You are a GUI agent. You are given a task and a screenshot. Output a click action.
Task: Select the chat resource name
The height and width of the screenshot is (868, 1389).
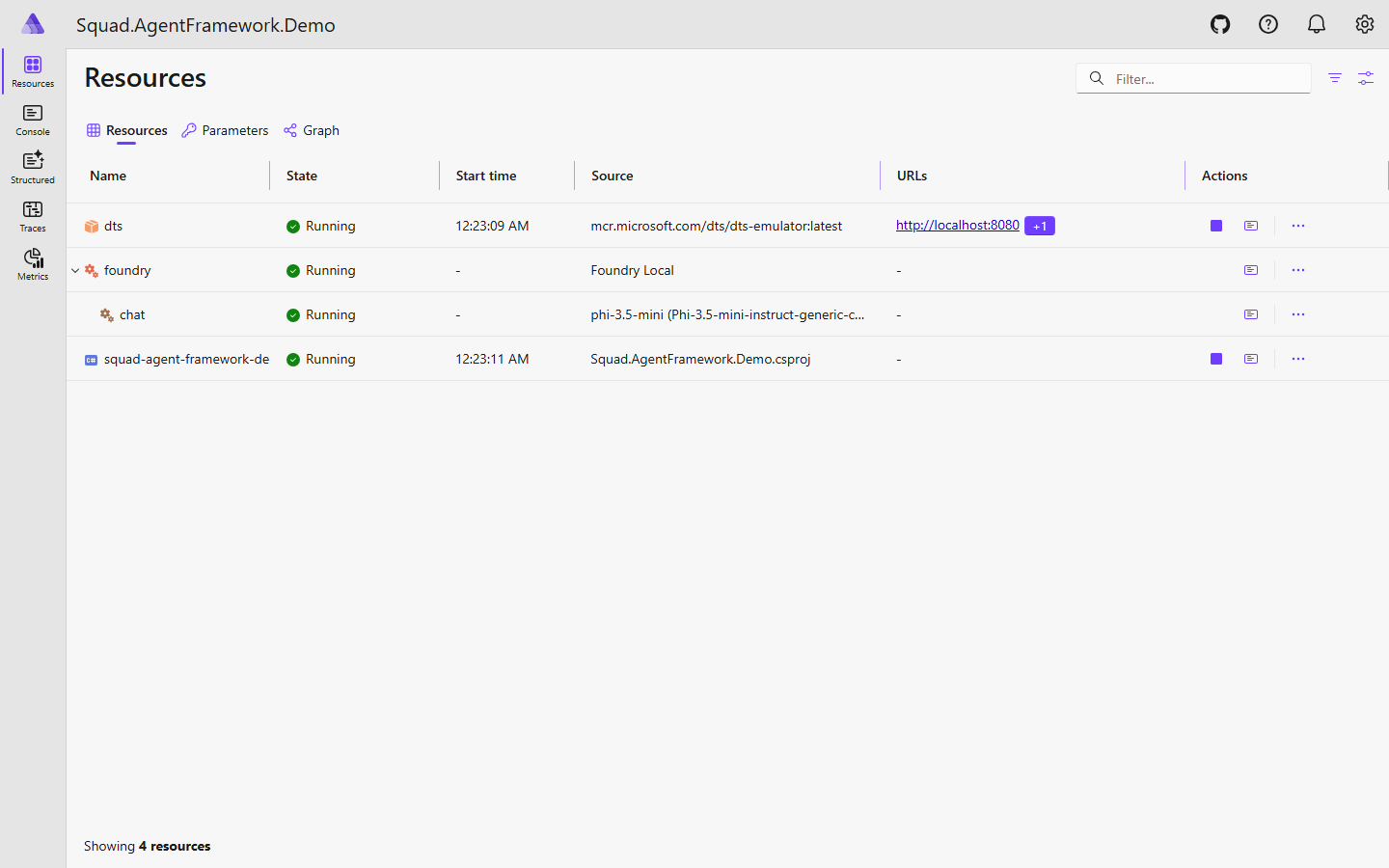coord(132,314)
